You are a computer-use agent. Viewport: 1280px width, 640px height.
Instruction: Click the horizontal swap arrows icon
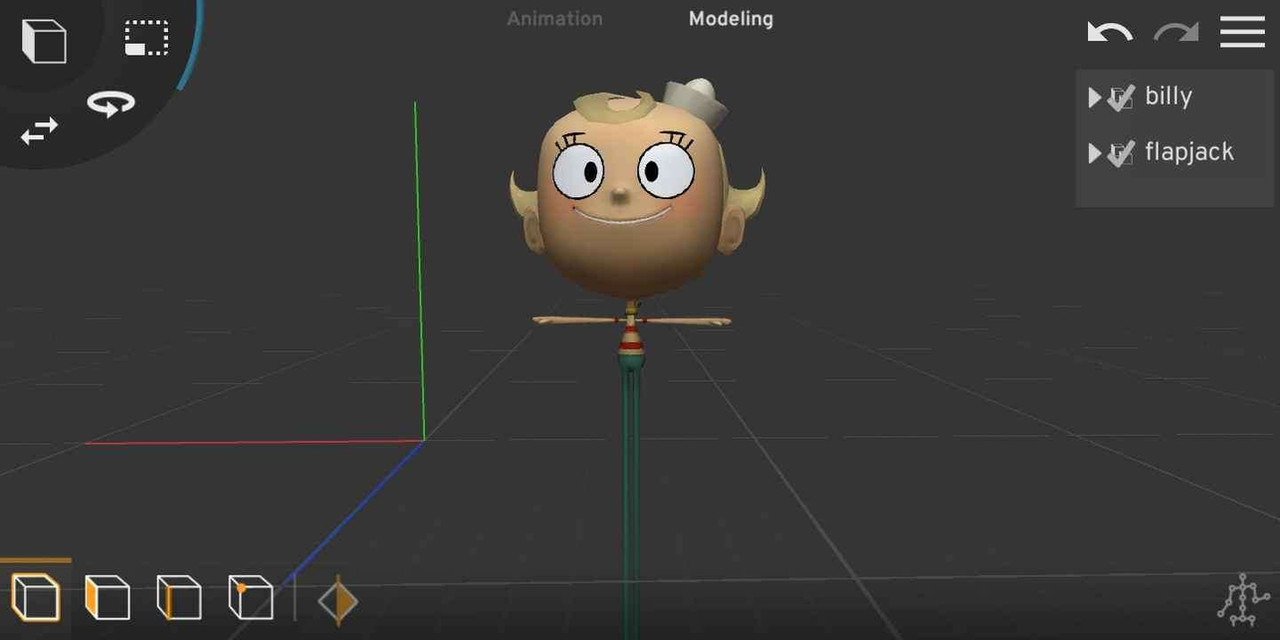point(39,131)
